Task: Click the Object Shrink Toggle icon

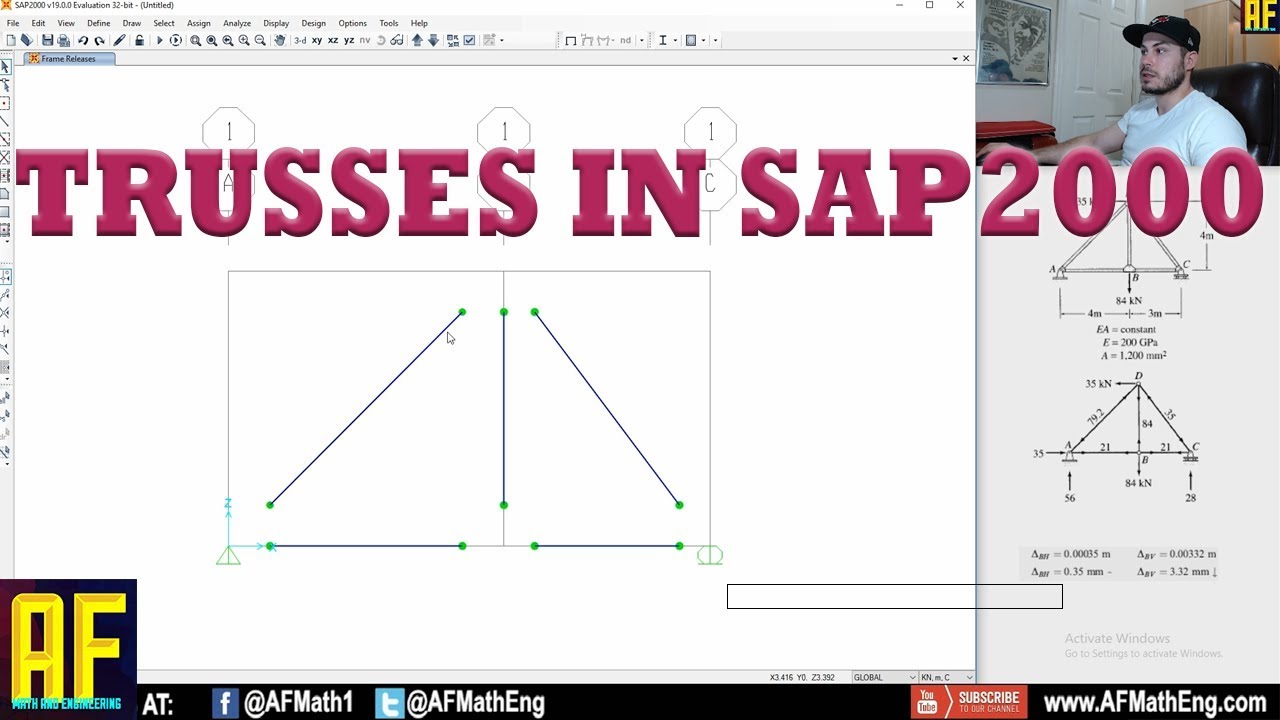Action: point(453,40)
